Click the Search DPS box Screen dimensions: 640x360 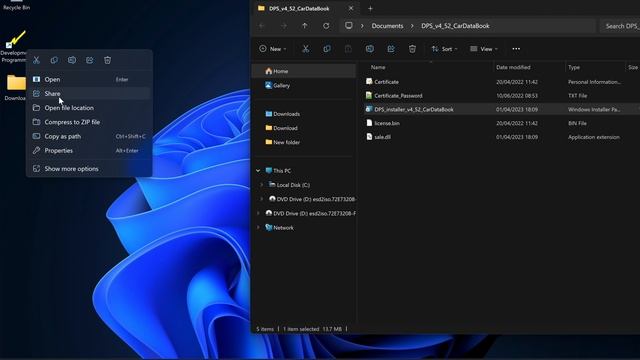pos(620,26)
